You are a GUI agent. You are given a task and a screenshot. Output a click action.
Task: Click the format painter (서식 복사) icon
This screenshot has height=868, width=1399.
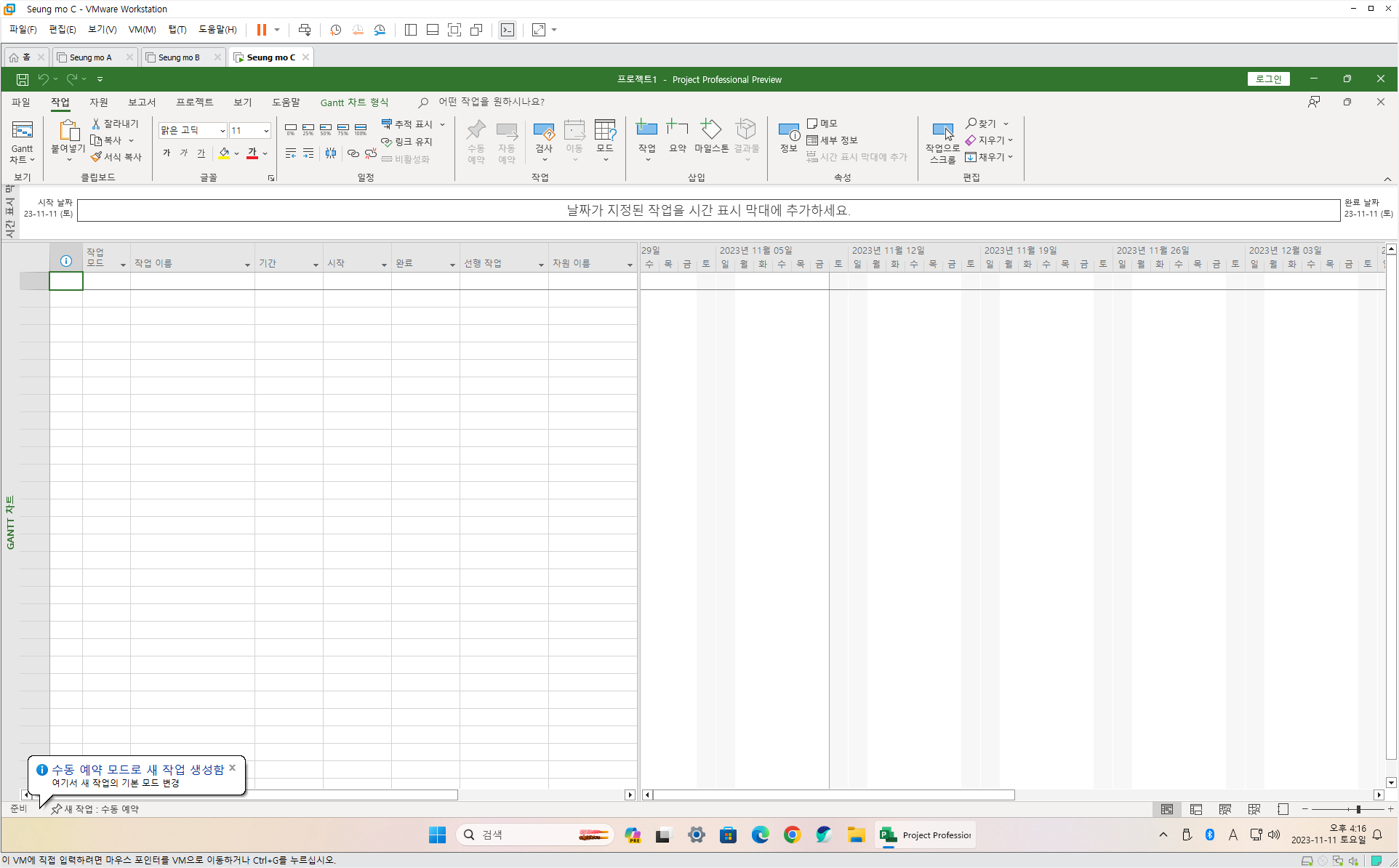96,157
